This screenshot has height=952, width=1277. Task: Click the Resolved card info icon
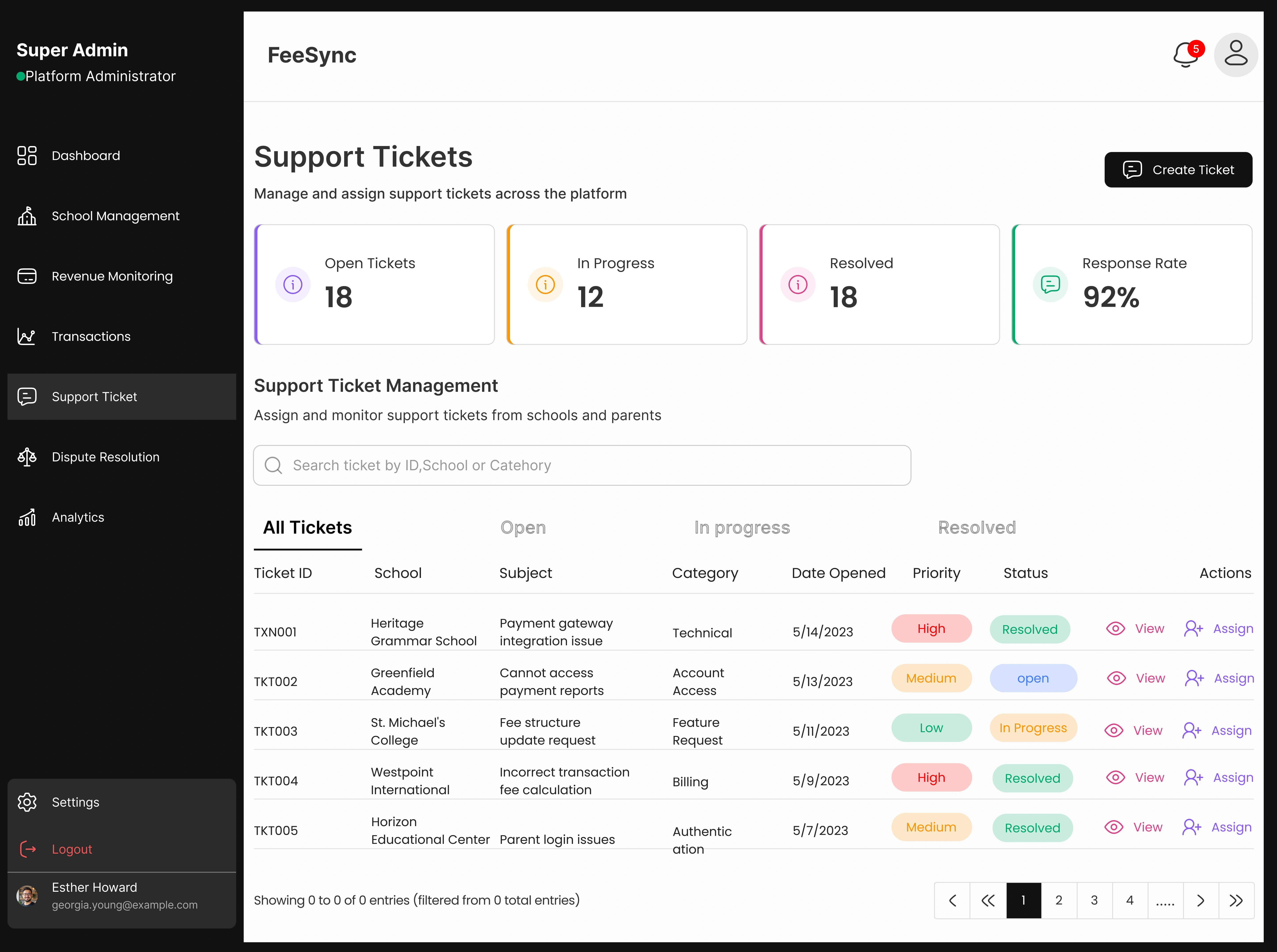tap(798, 285)
